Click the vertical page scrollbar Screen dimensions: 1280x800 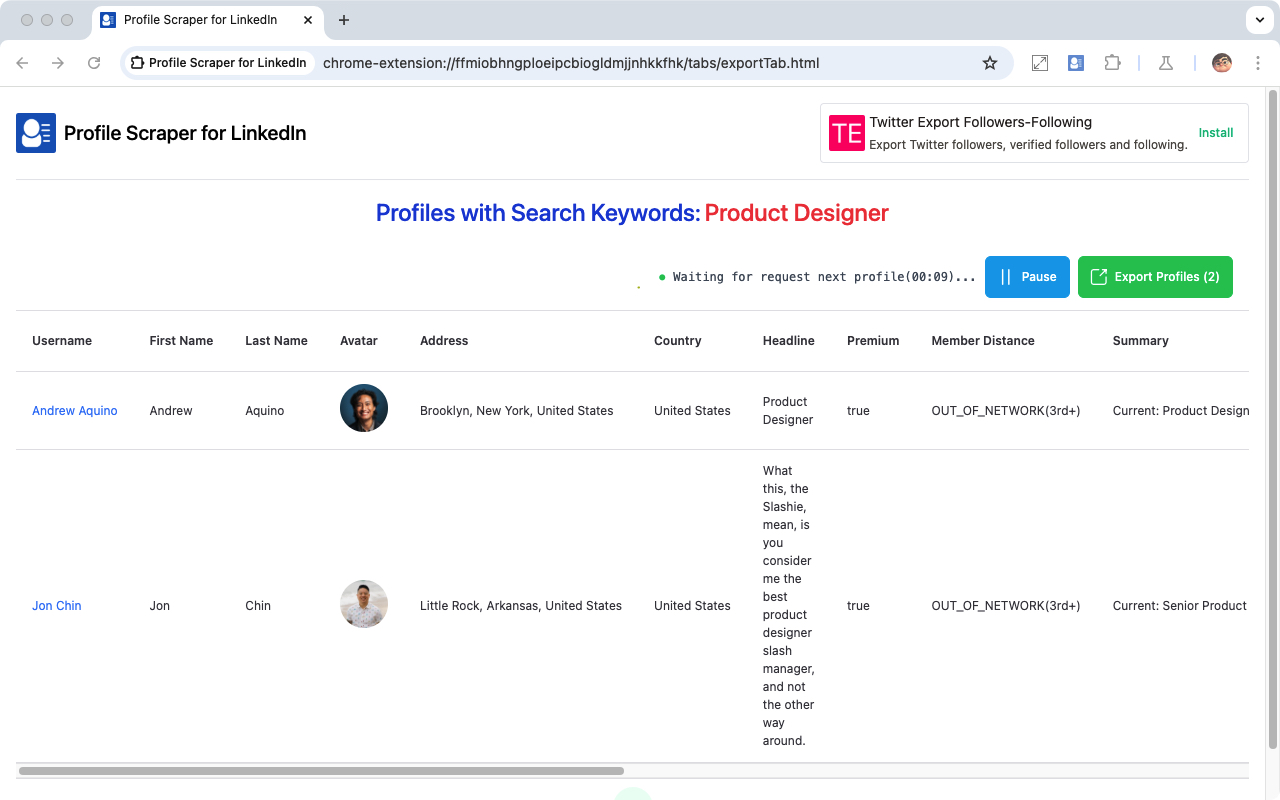point(1273,419)
